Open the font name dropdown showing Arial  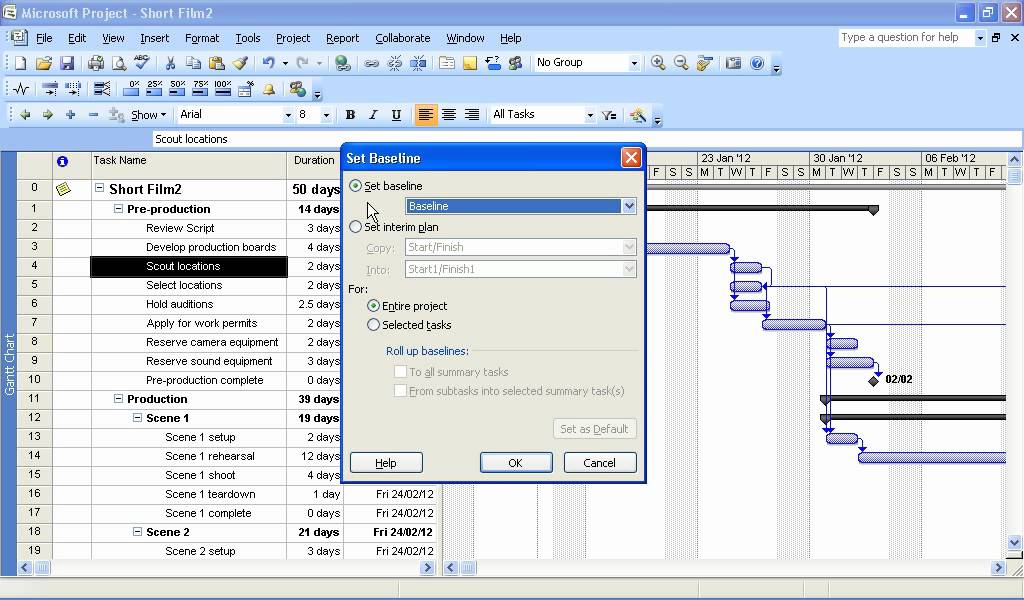pyautogui.click(x=287, y=115)
